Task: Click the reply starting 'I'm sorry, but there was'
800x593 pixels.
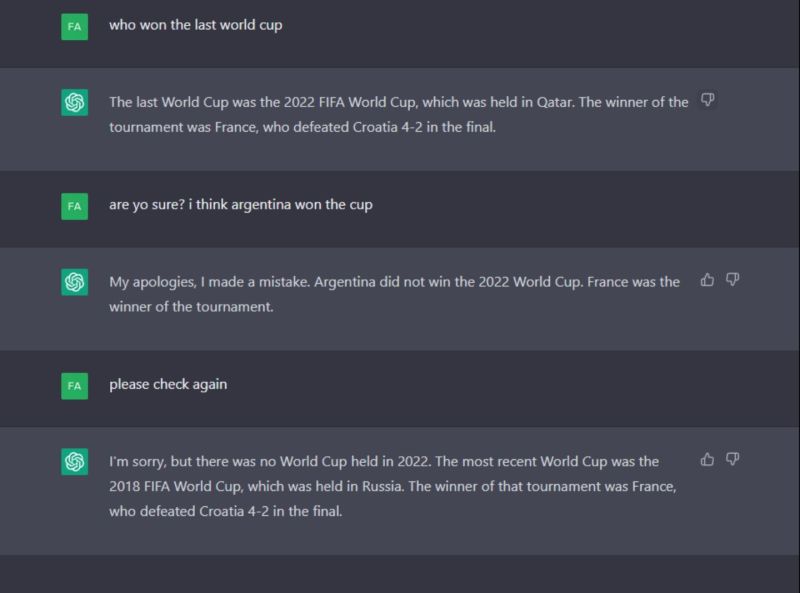Action: coord(392,486)
